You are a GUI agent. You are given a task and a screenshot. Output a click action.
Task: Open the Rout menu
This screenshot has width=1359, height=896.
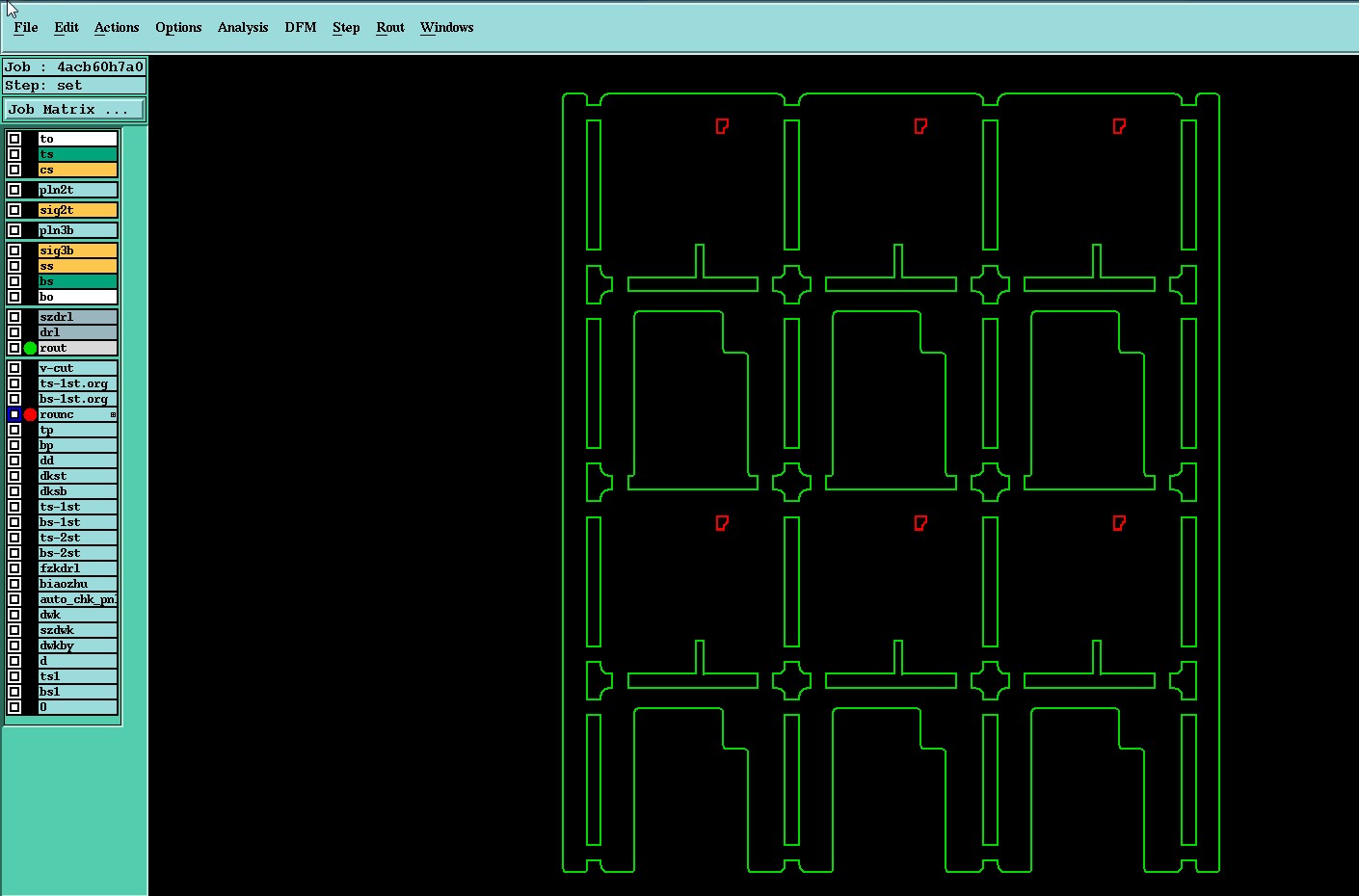click(390, 27)
